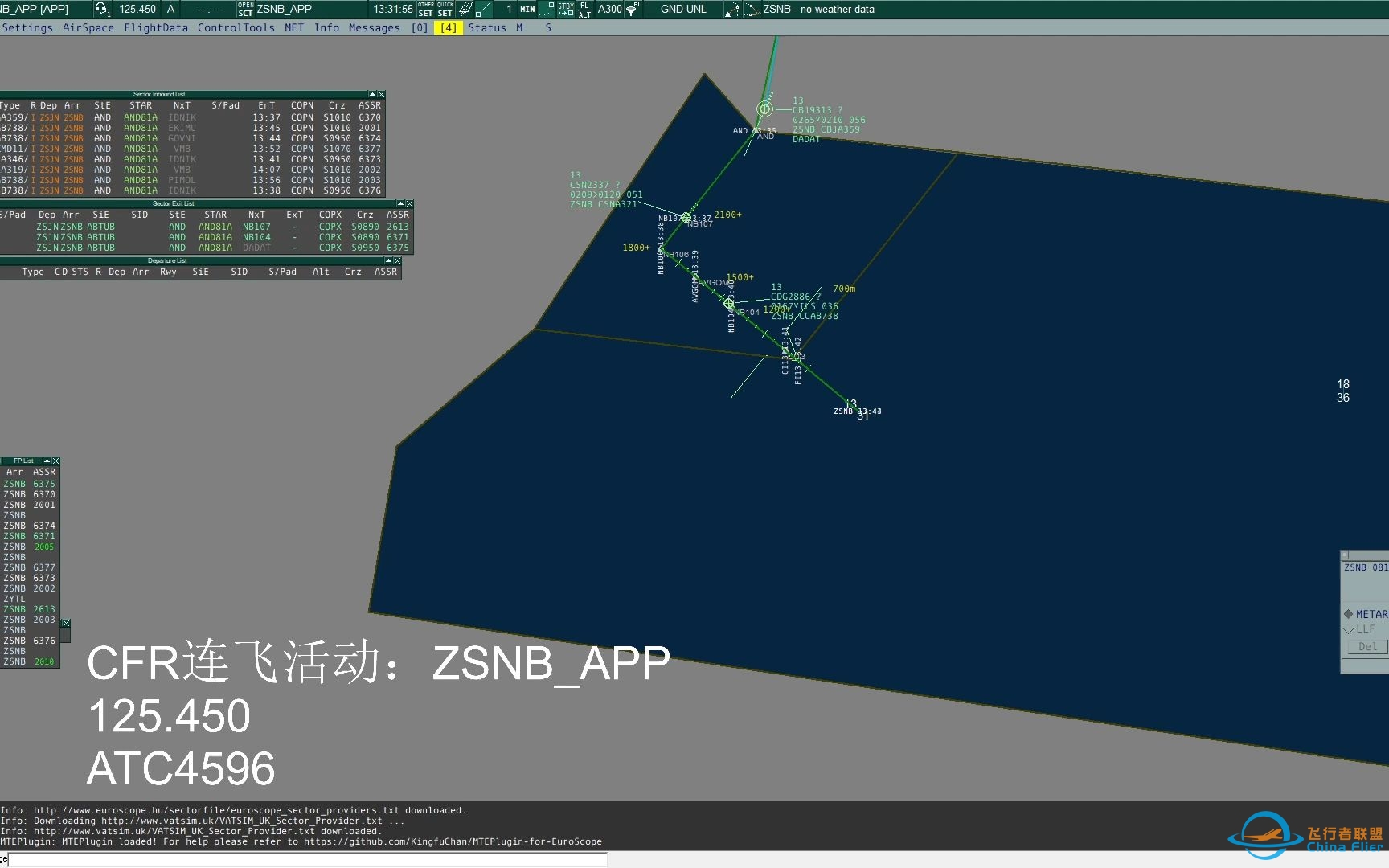Screen dimensions: 1389x868
Task: Click the Del button in weather panel
Action: coord(1366,646)
